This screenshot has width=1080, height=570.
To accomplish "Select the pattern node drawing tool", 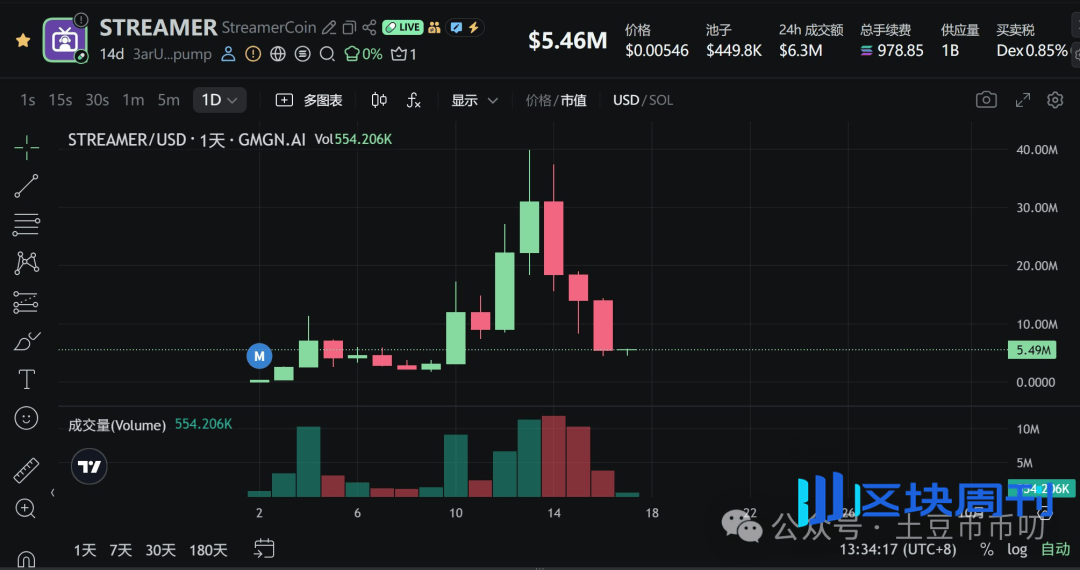I will [26, 263].
